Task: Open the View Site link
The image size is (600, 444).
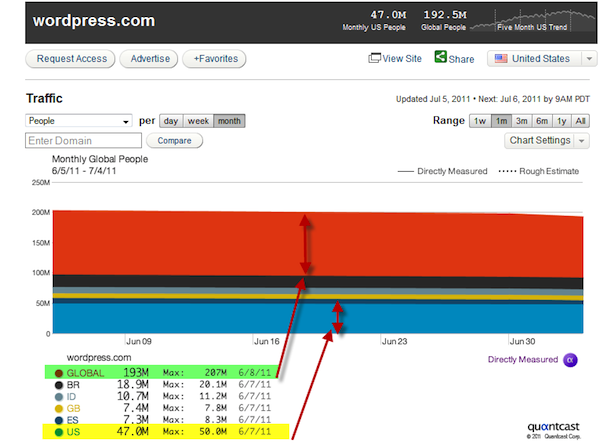Action: [x=402, y=59]
